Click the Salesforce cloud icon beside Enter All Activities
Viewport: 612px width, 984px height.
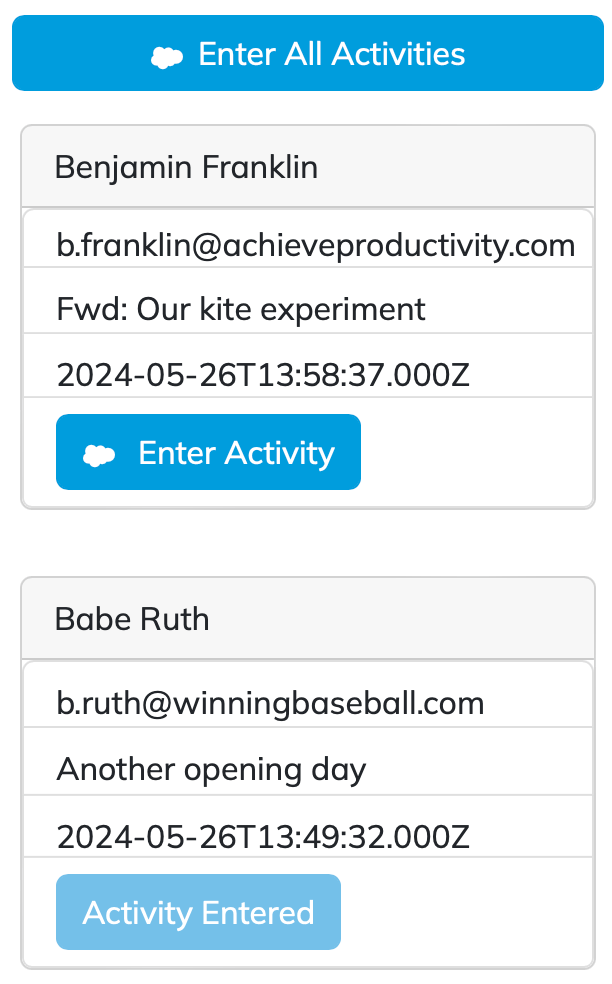coord(166,56)
